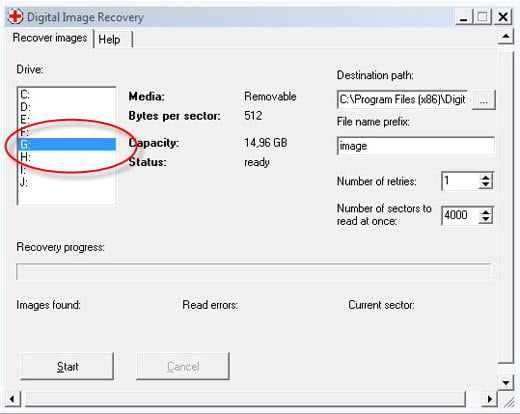The width and height of the screenshot is (520, 414).
Task: Click the horizontal scrollbar left arrow
Action: (x=13, y=398)
